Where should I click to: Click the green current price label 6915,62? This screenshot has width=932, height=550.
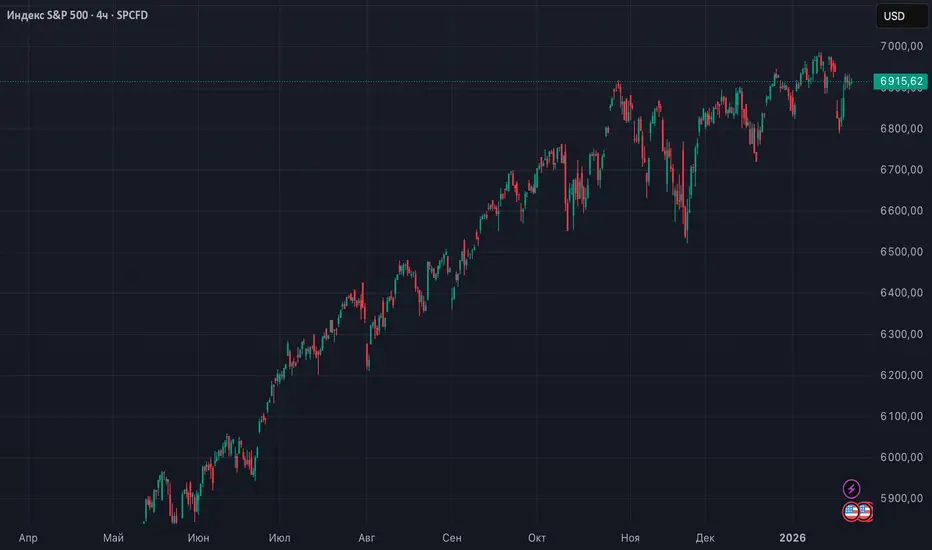tap(901, 81)
